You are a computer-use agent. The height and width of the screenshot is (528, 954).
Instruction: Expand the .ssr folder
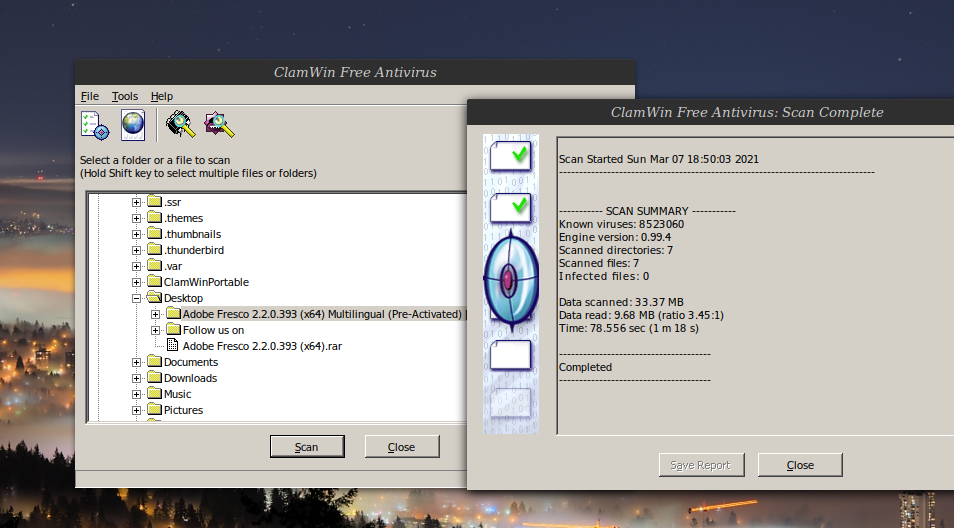[x=136, y=203]
